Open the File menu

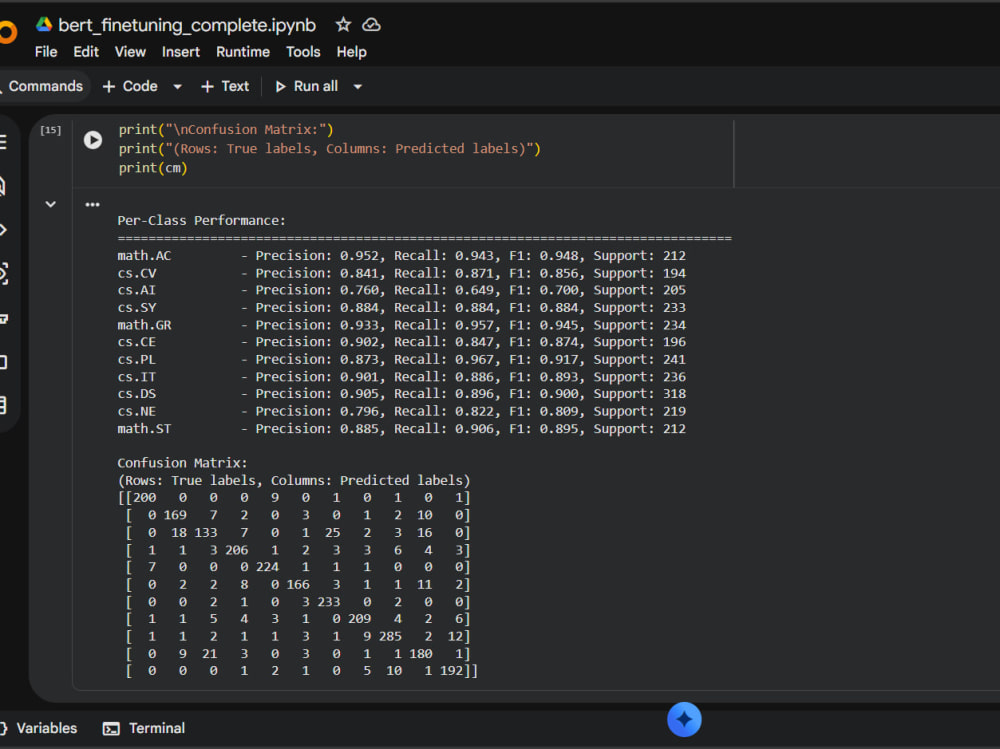(46, 52)
